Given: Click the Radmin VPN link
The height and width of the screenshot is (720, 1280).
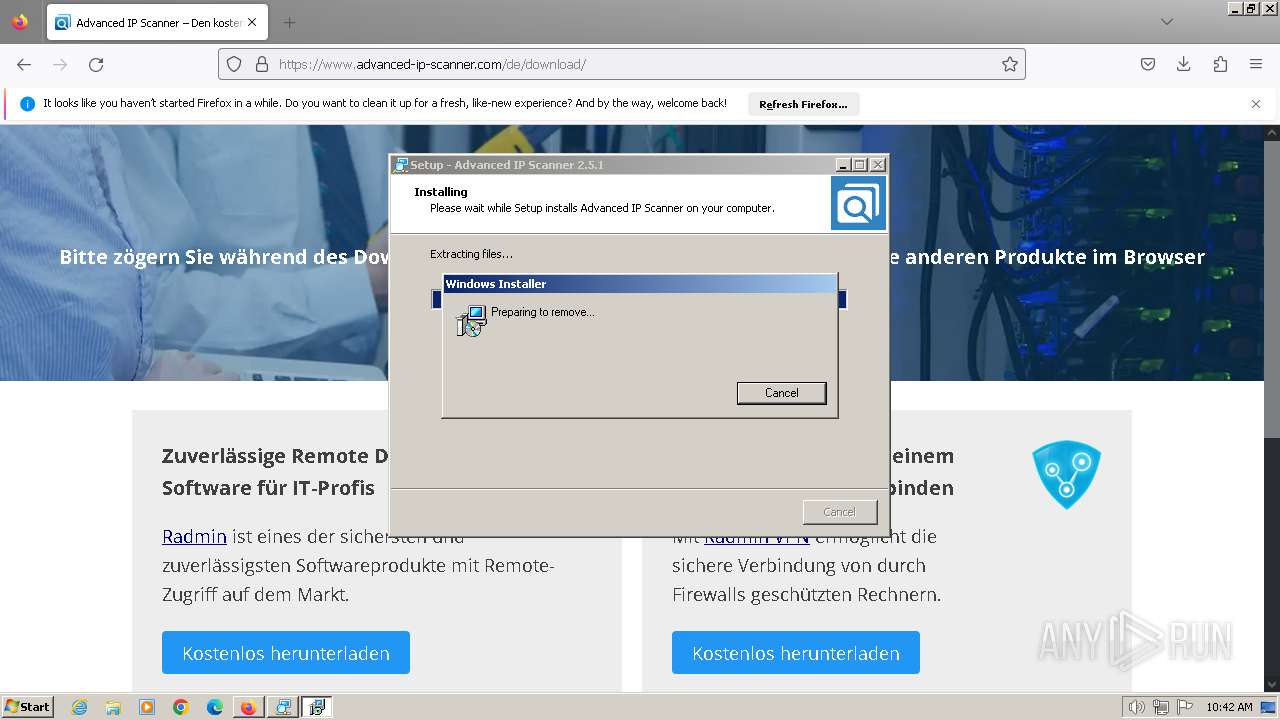Looking at the screenshot, I should (757, 537).
